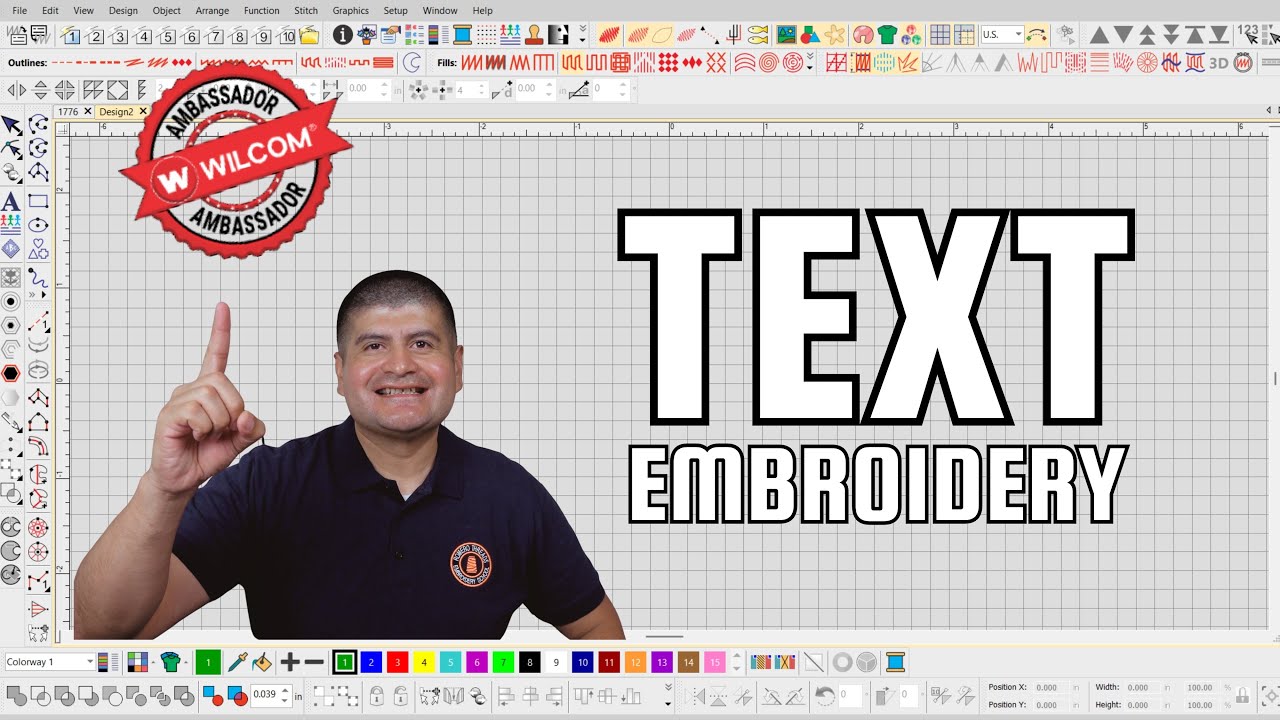
Task: Toggle the red heart auto appliqué icon
Action: 863,35
